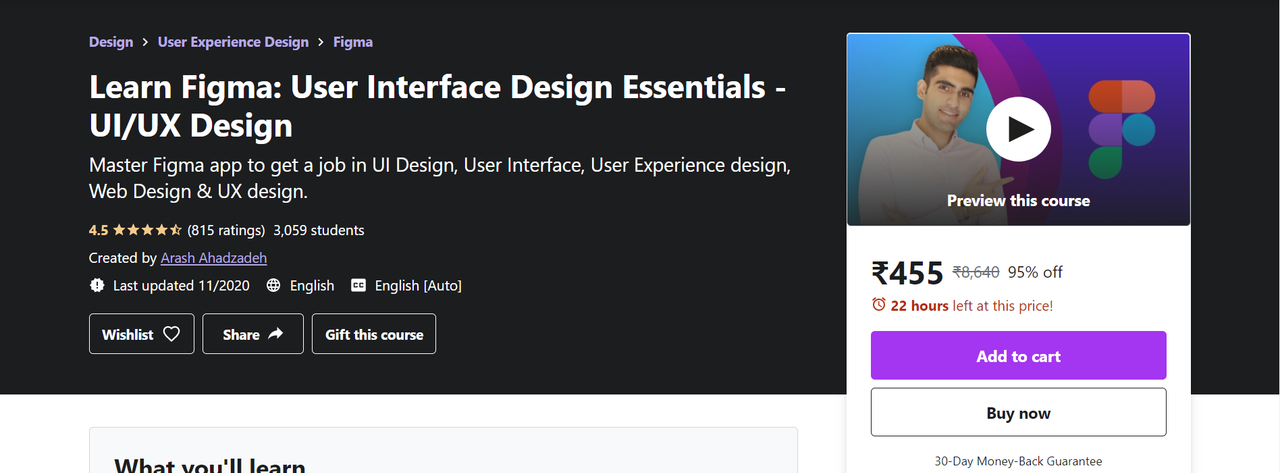Open the Figma breadcrumb topic
1280x473 pixels.
tap(353, 42)
